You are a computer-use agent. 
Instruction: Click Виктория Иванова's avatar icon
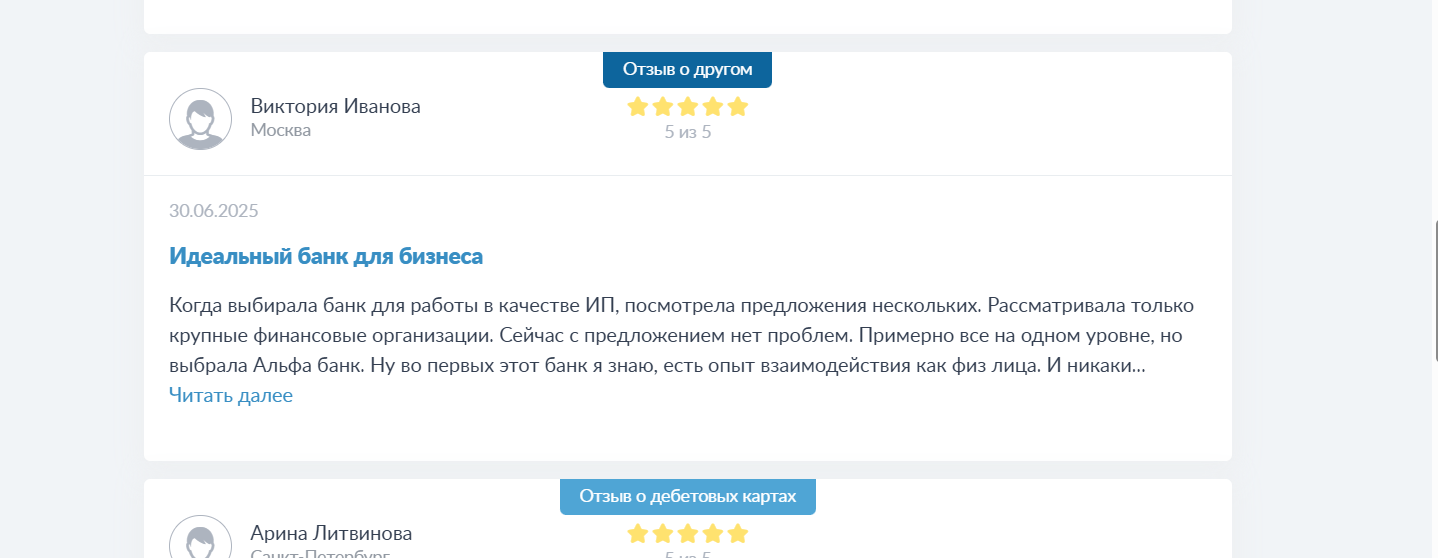200,119
